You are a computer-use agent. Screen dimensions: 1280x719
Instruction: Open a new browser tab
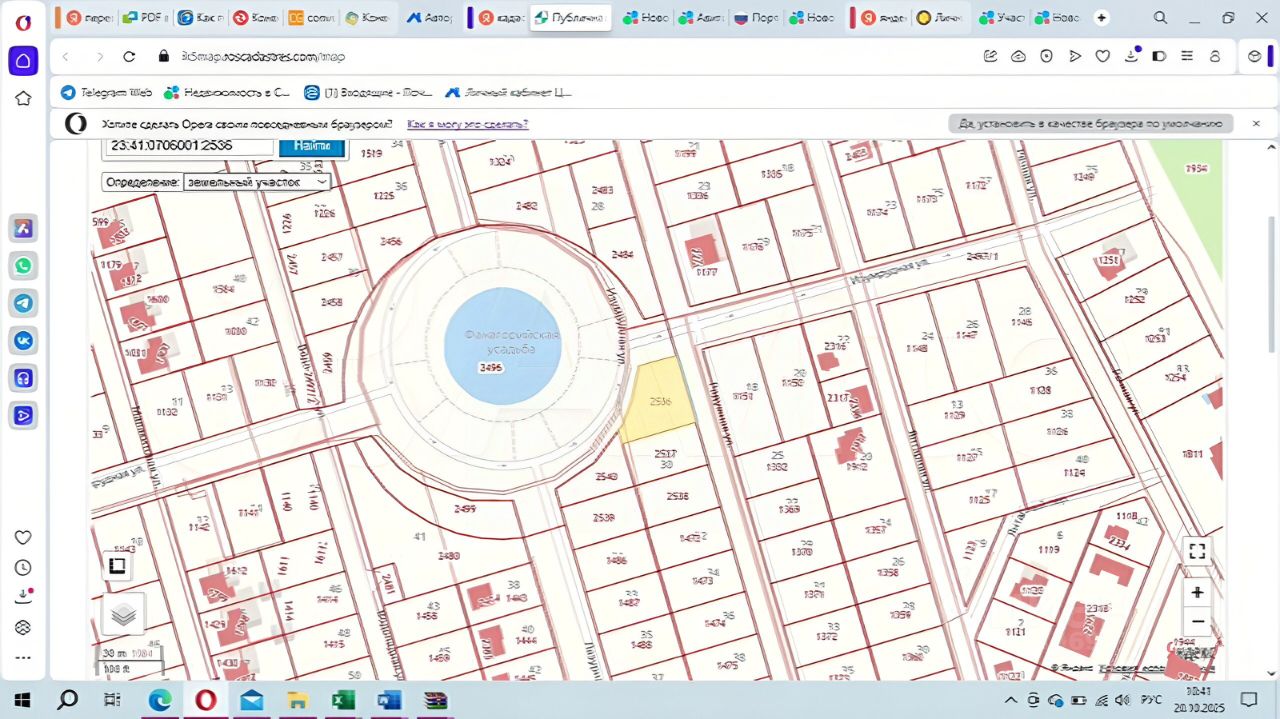[1101, 18]
